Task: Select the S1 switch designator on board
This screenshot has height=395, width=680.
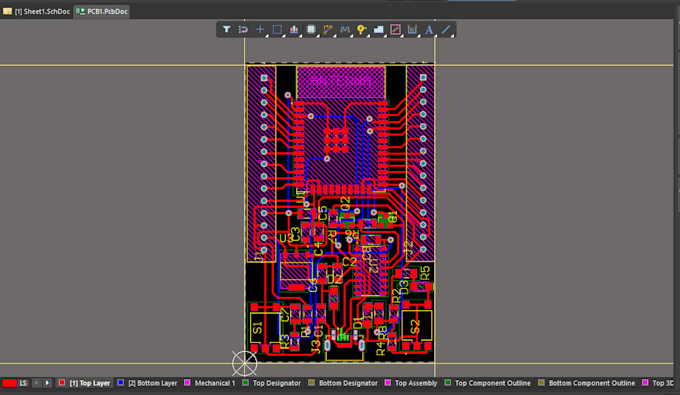Action: [257, 327]
